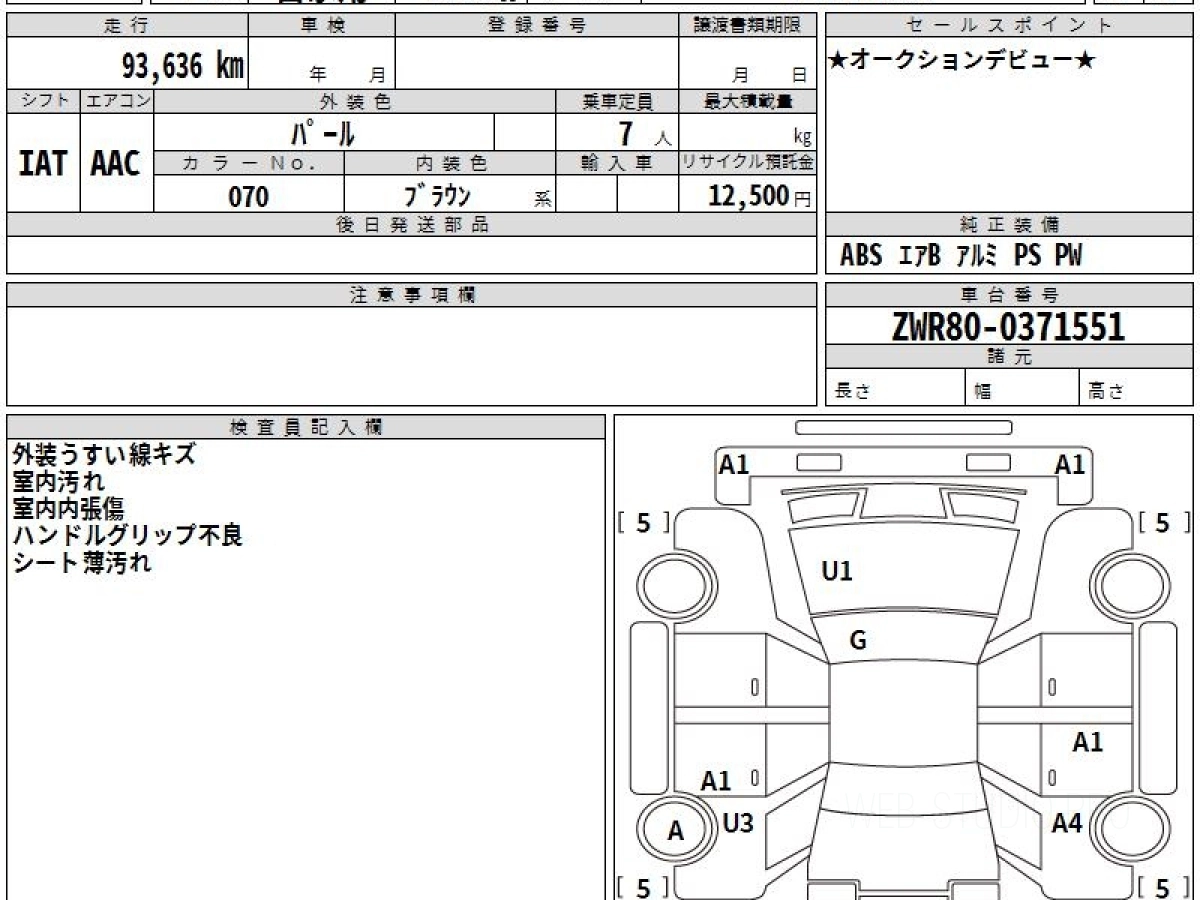The width and height of the screenshot is (1200, 900).
Task: Select the U1 dent mark on the hood
Action: [x=836, y=571]
